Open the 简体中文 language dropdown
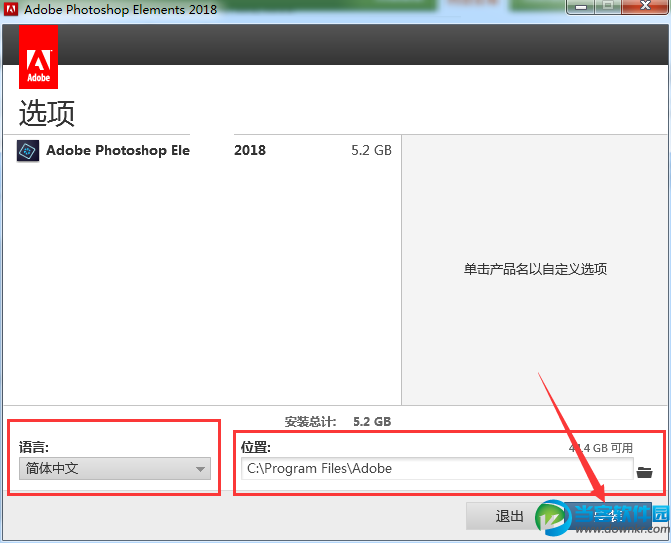 coord(115,469)
